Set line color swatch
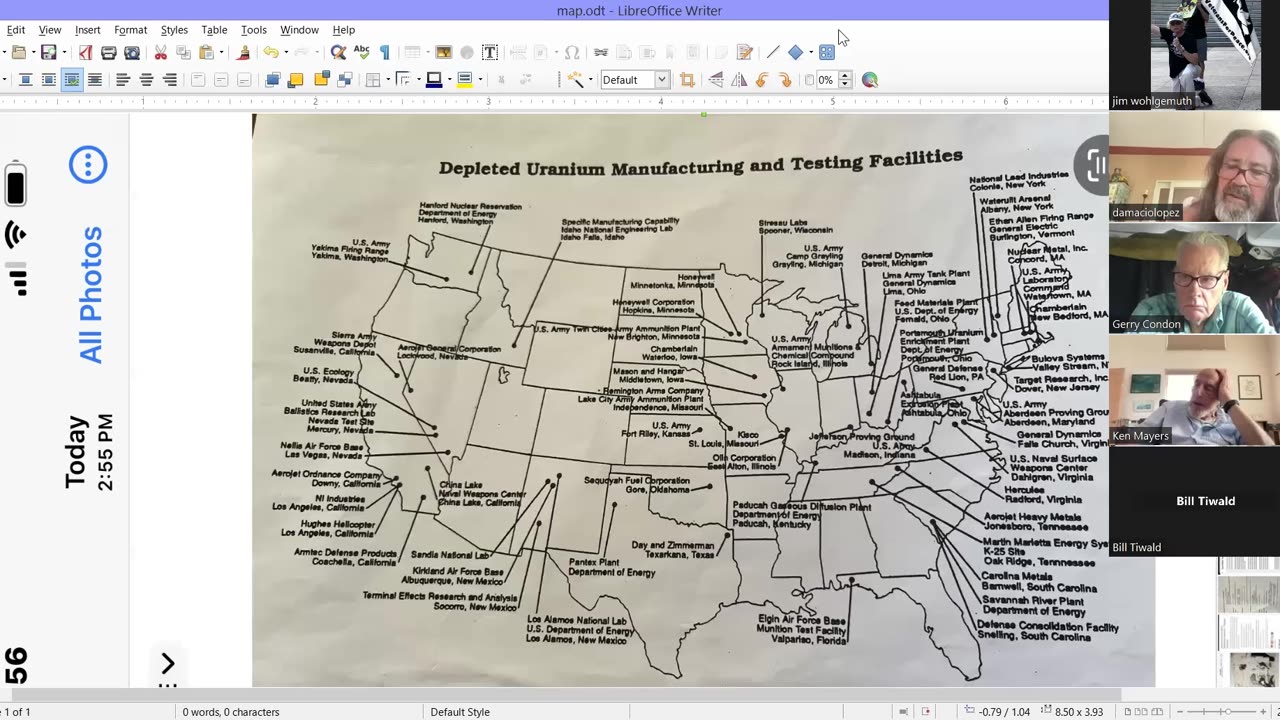The height and width of the screenshot is (720, 1280). 434,80
